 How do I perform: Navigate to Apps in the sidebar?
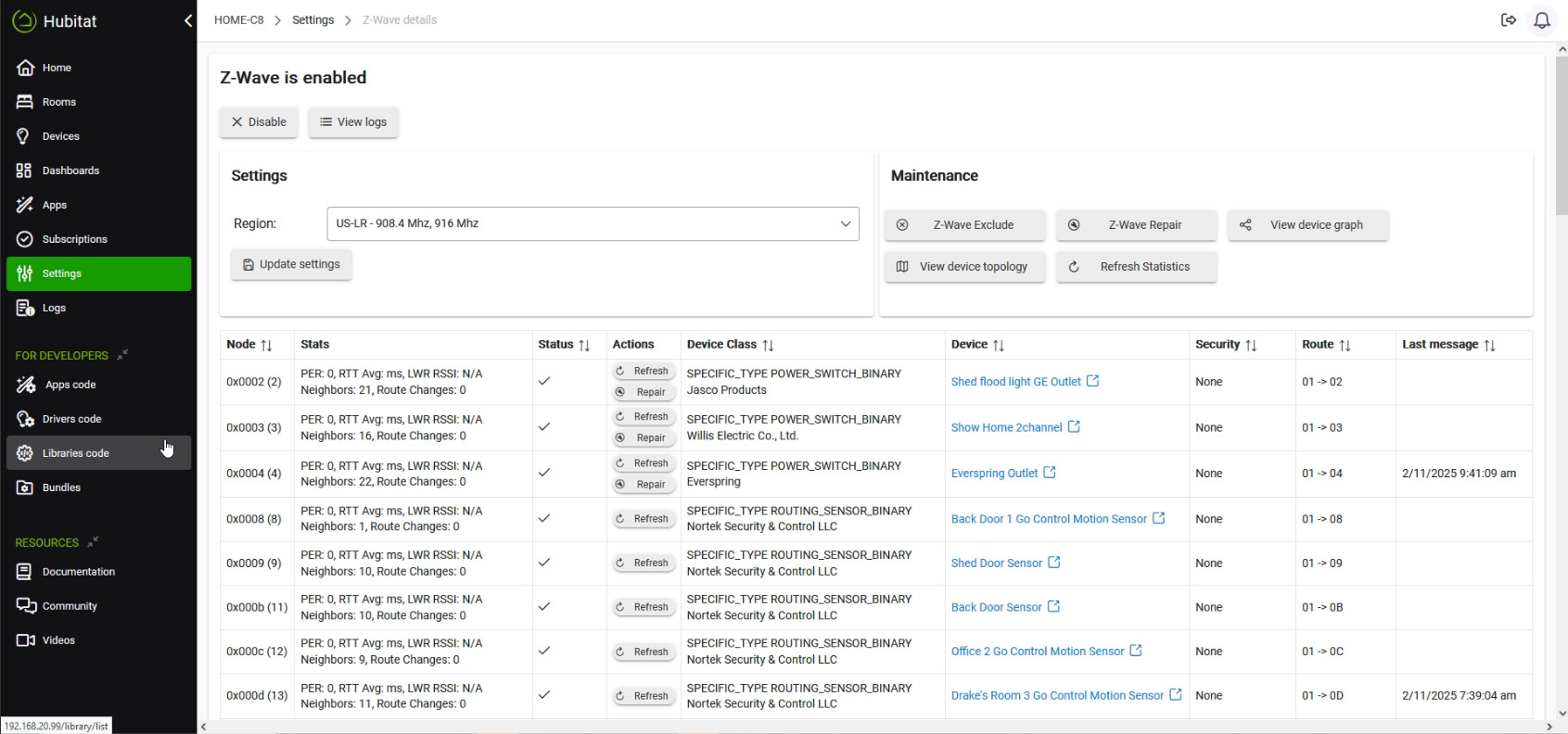coord(98,205)
